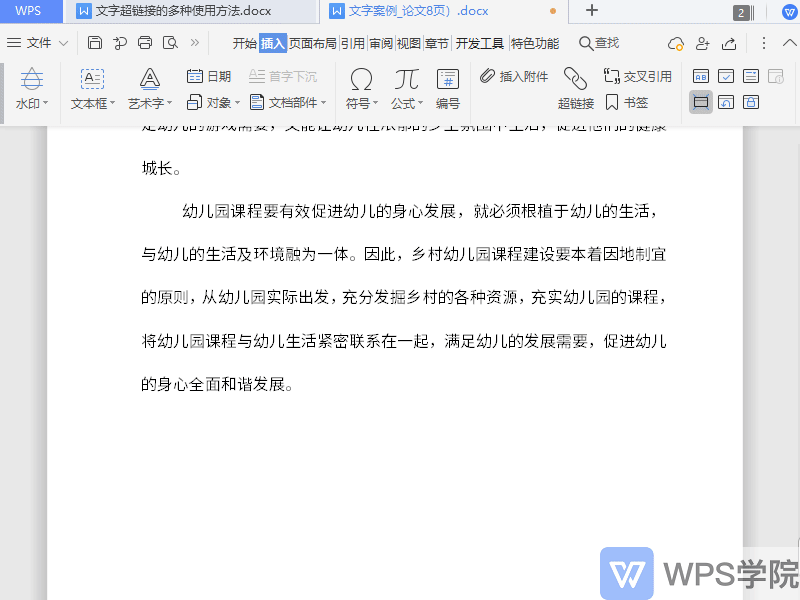The image size is (800, 600).
Task: Click the text line 城长。
Action: pos(161,168)
